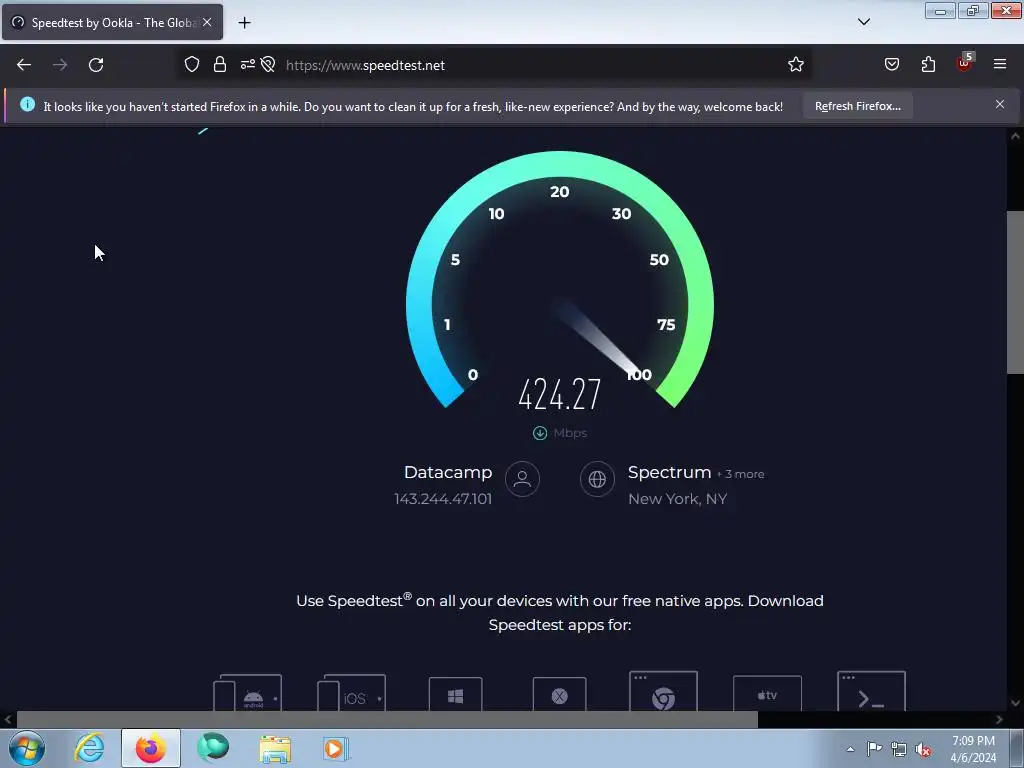1024x768 pixels.
Task: Select the Speedtest by Ookla tab
Action: pos(112,22)
